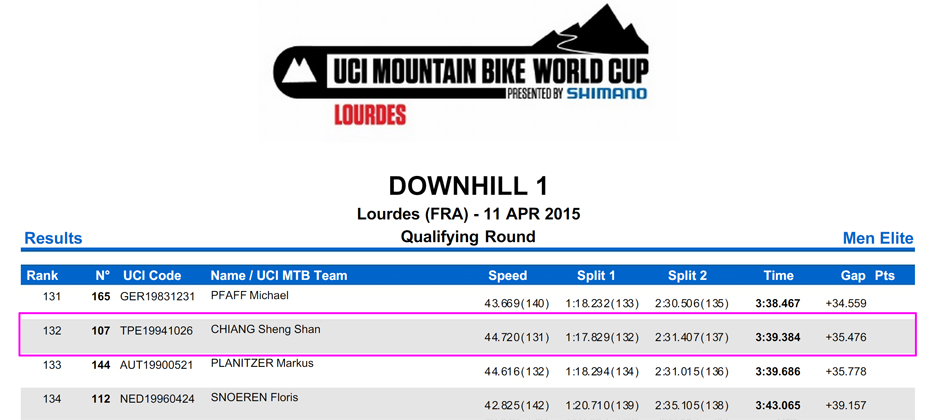Click the UCI Code column header
The width and height of the screenshot is (940, 420).
(x=152, y=276)
